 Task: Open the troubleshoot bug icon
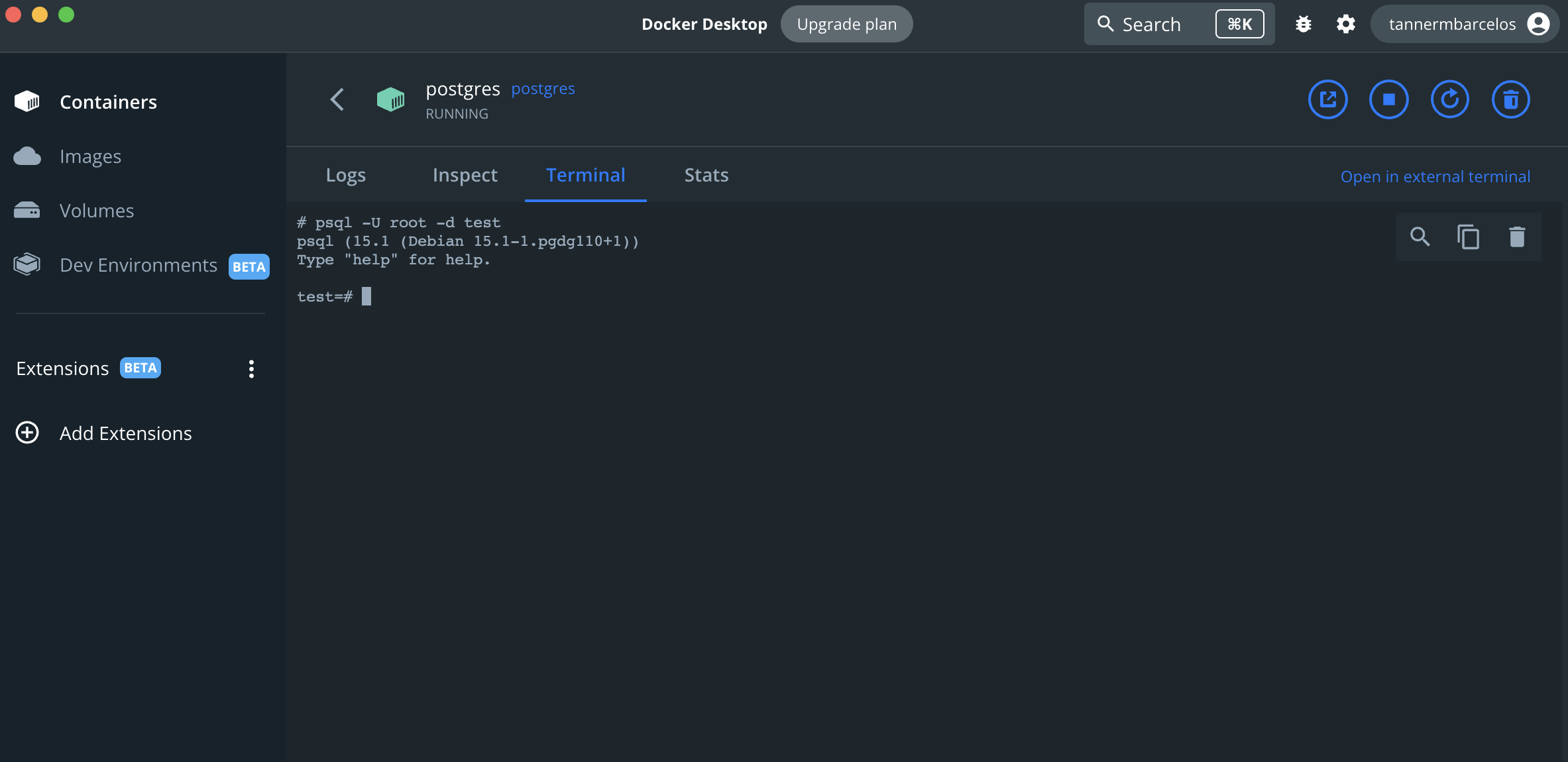pos(1303,25)
